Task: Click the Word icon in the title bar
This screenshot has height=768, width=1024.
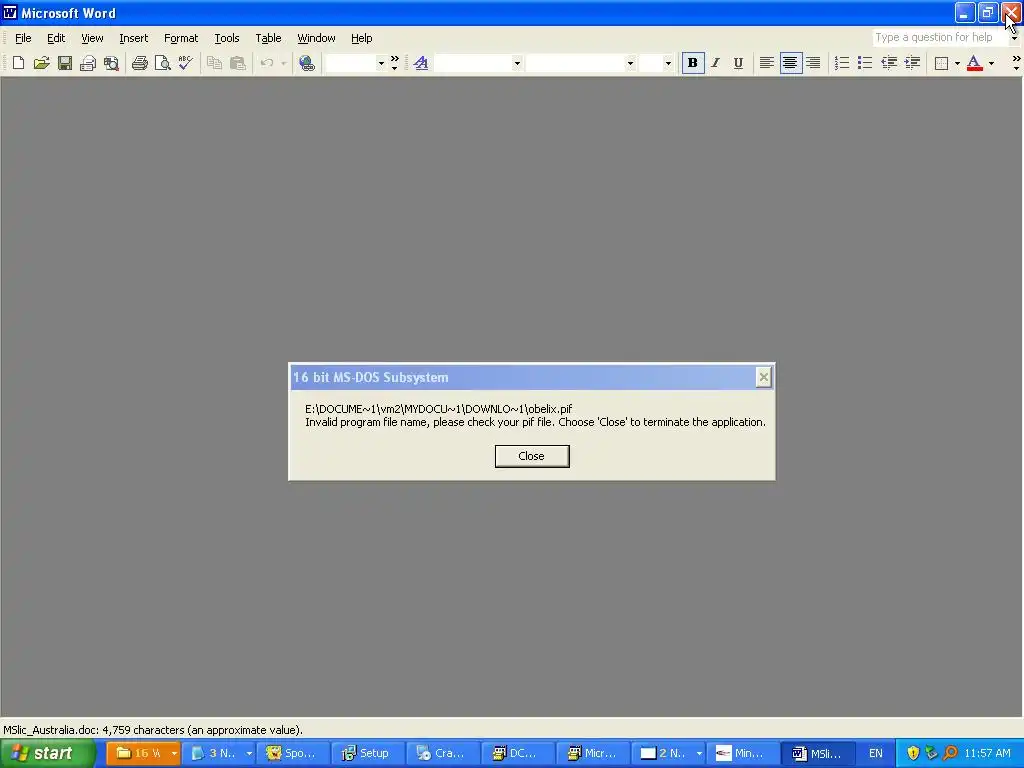Action: [10, 12]
